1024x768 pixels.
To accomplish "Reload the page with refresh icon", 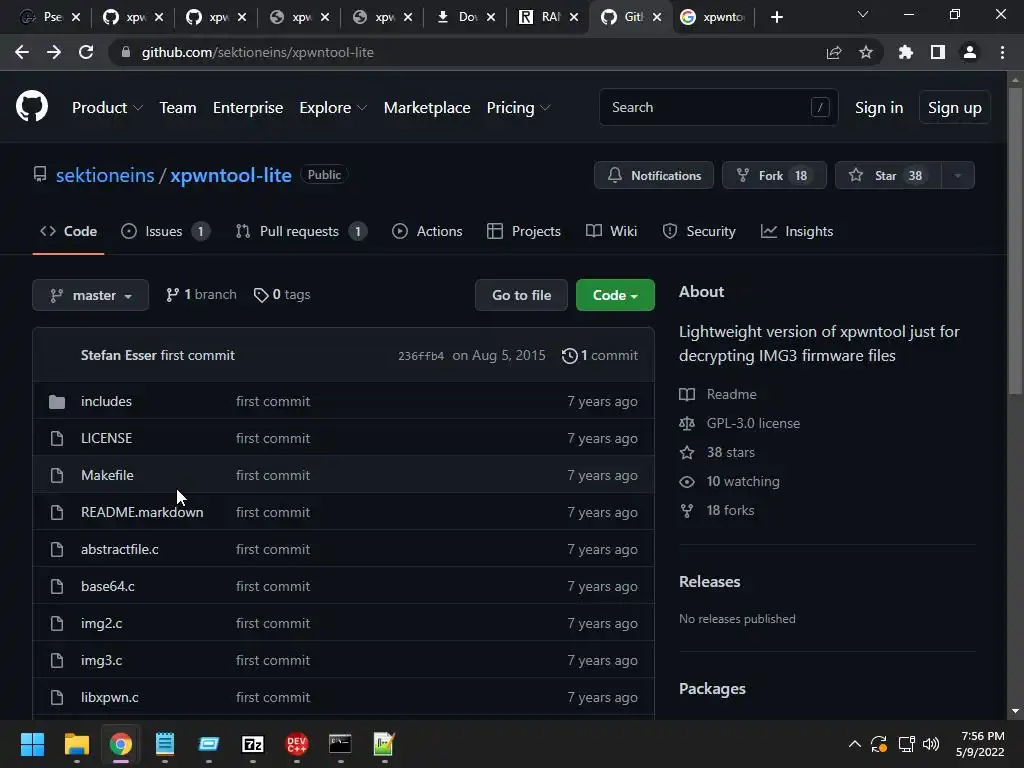I will pos(86,52).
